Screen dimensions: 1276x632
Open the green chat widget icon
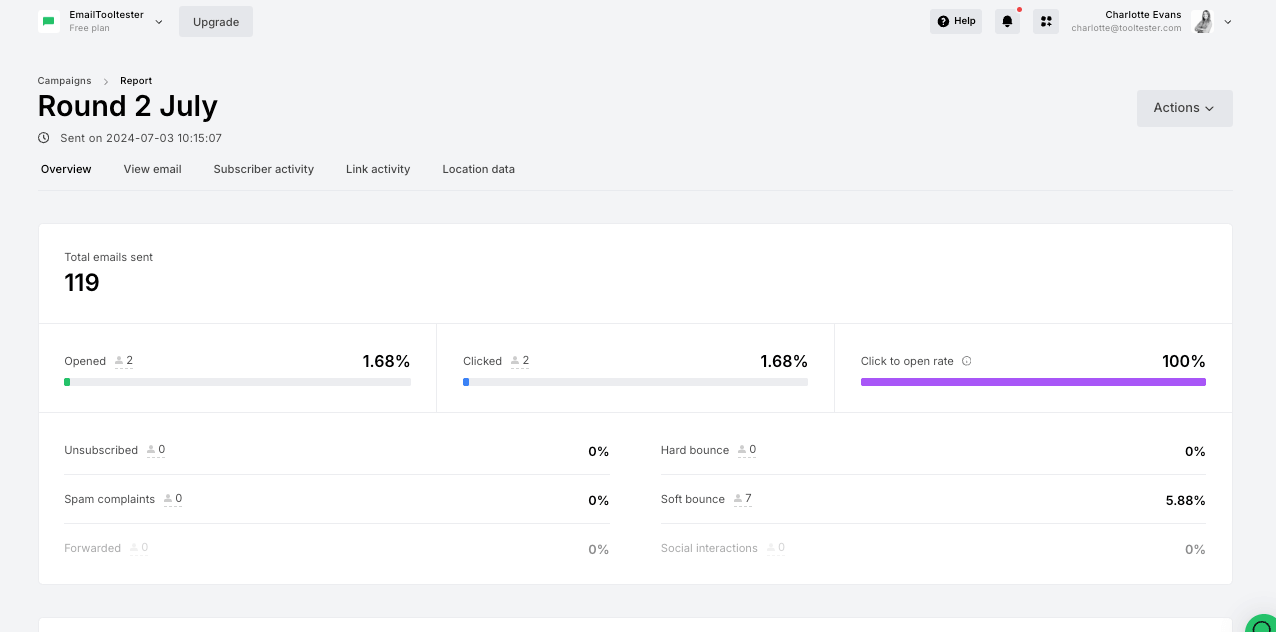pyautogui.click(x=1262, y=625)
